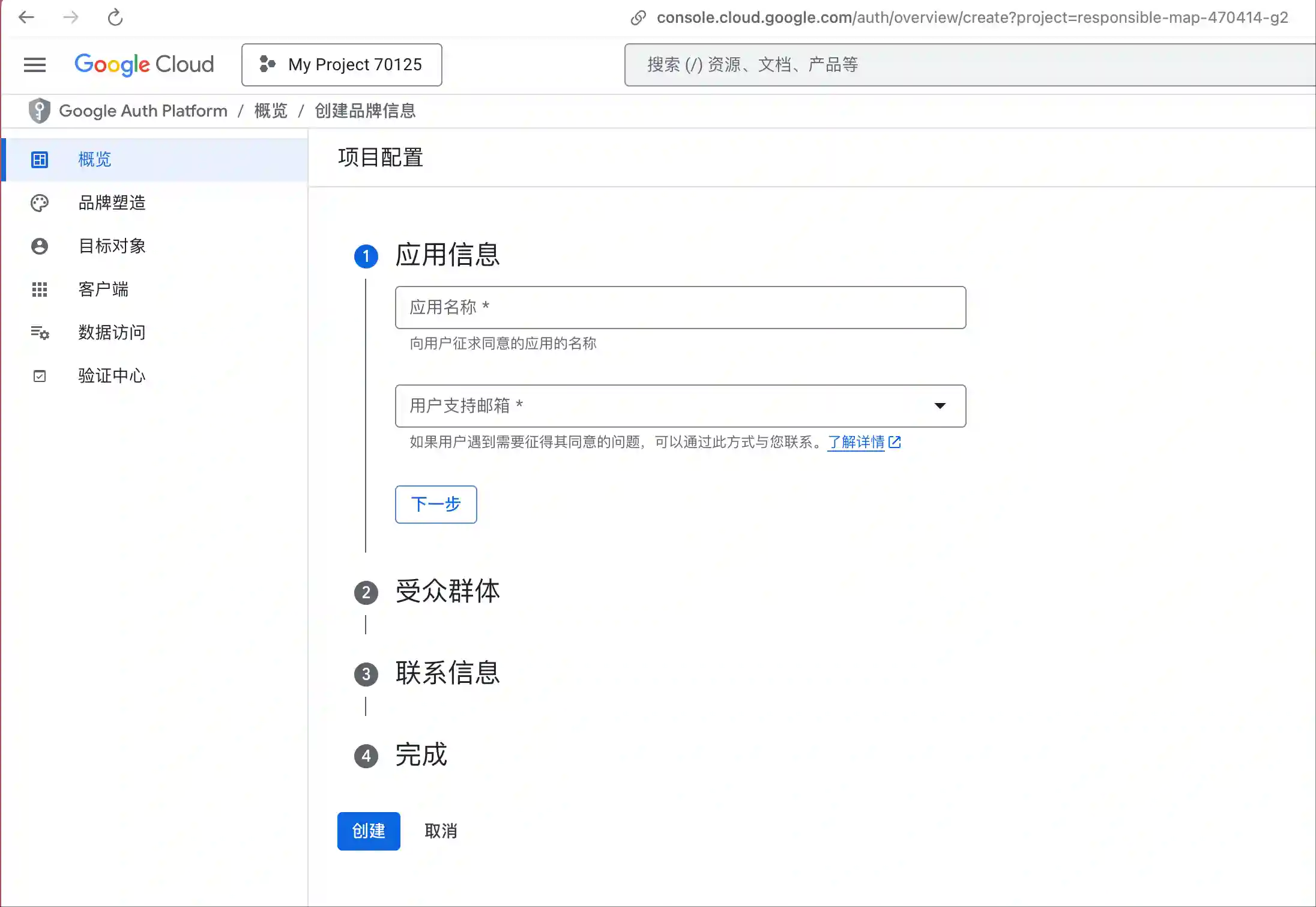Viewport: 1316px width, 907px height.
Task: Select the 客户端 grid icon
Action: click(x=39, y=290)
